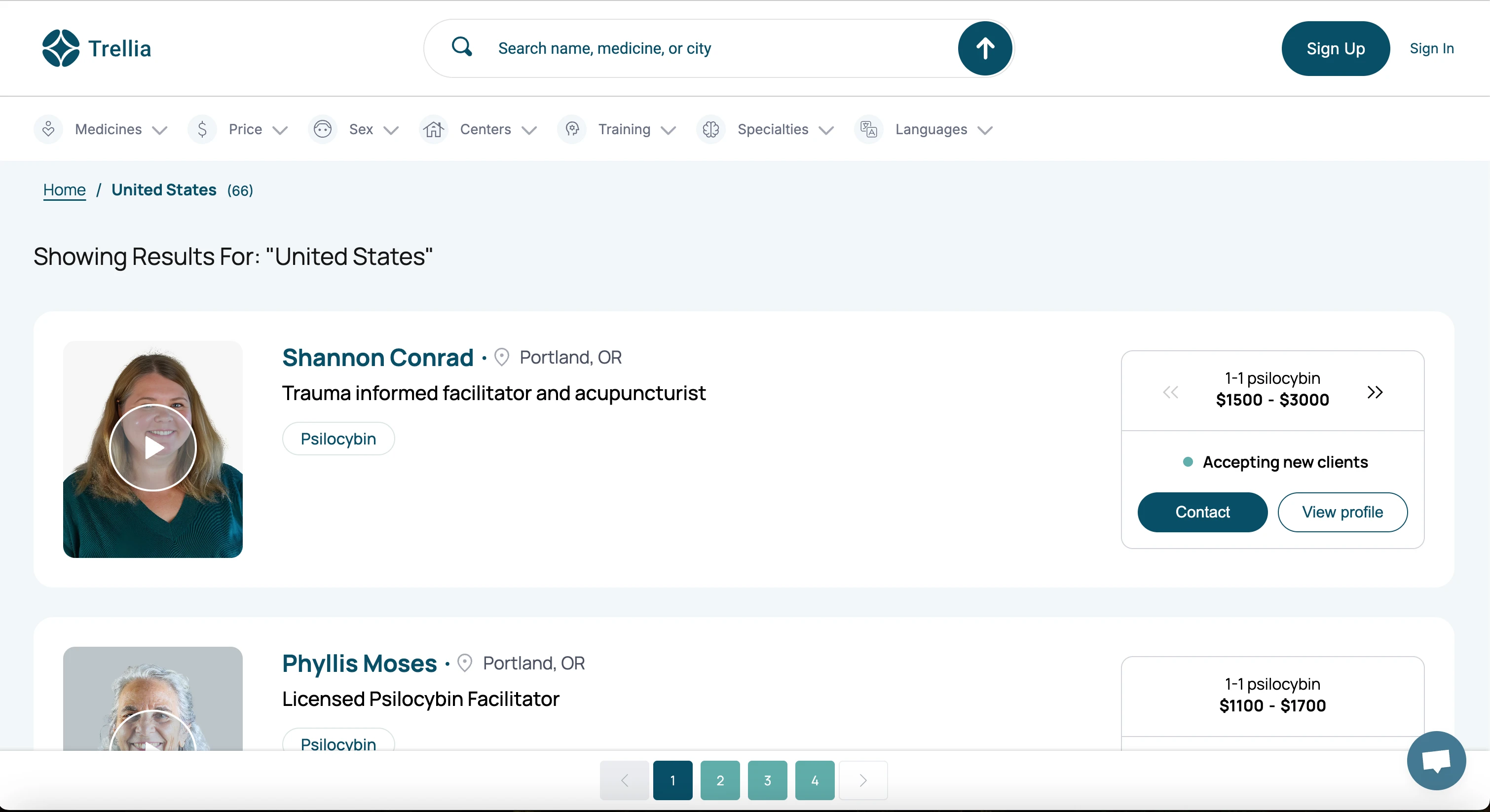Viewport: 1490px width, 812px height.
Task: Click the Home breadcrumb link
Action: [x=64, y=190]
